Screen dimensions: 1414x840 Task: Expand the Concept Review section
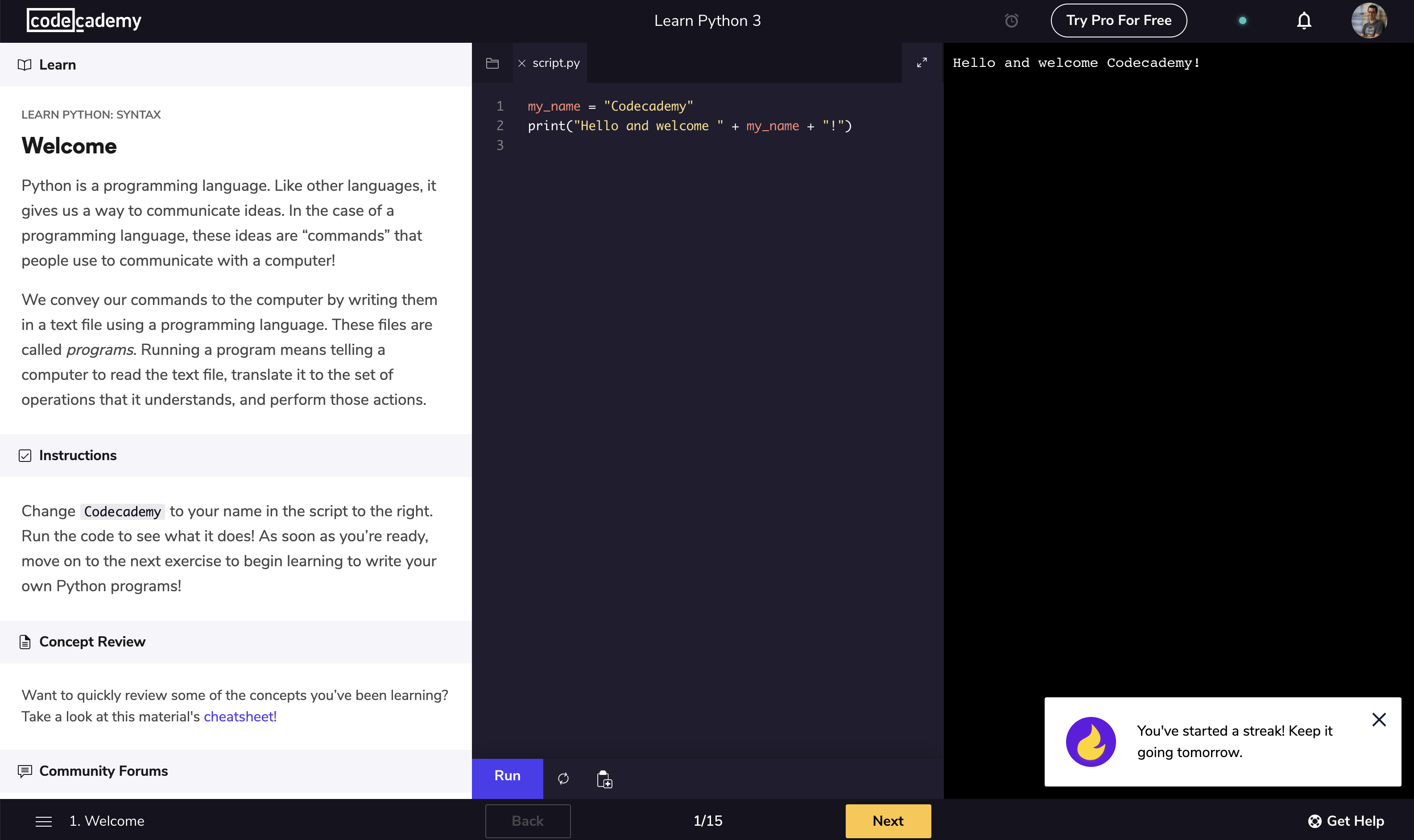point(92,641)
